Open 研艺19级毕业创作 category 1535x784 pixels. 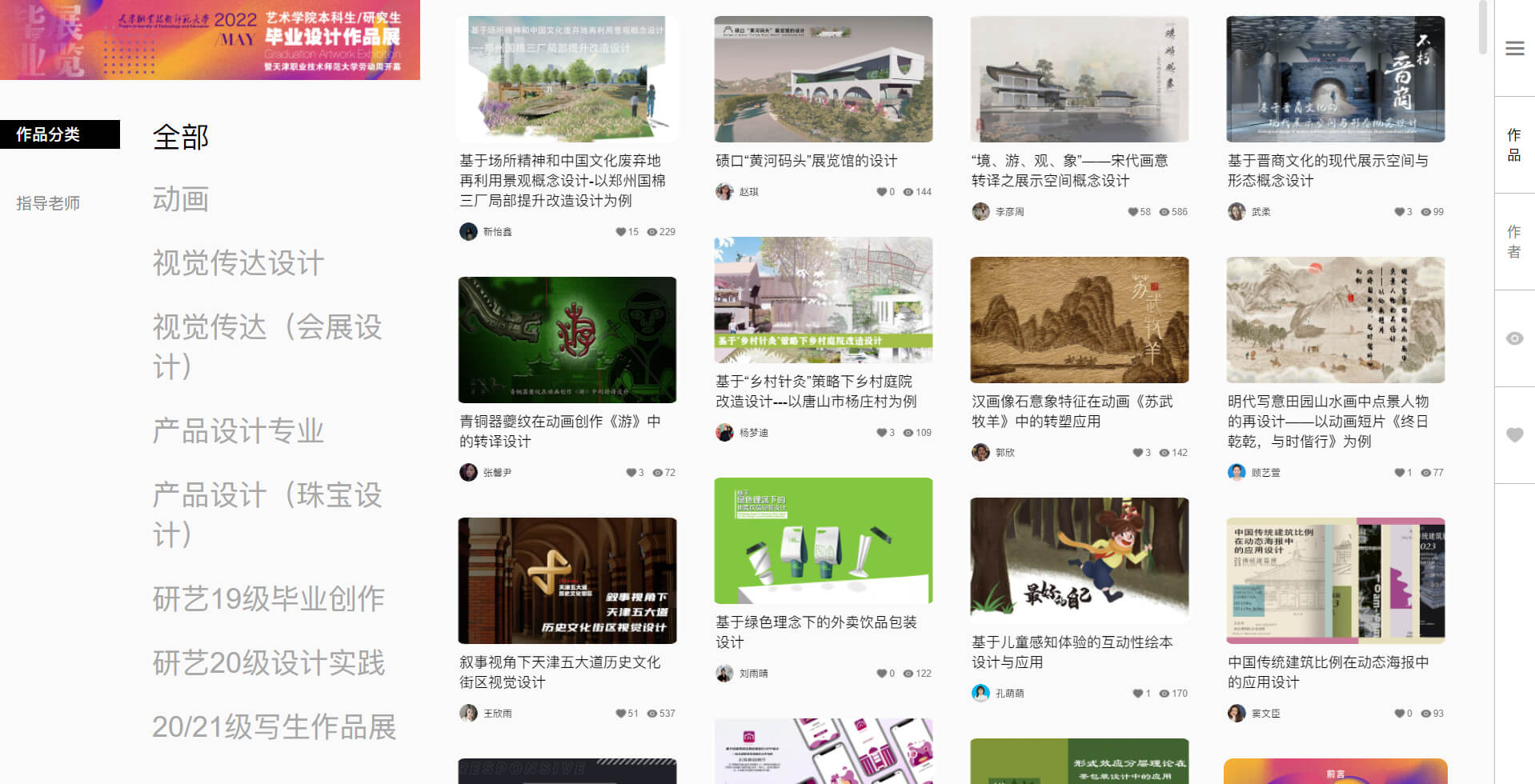coord(269,599)
